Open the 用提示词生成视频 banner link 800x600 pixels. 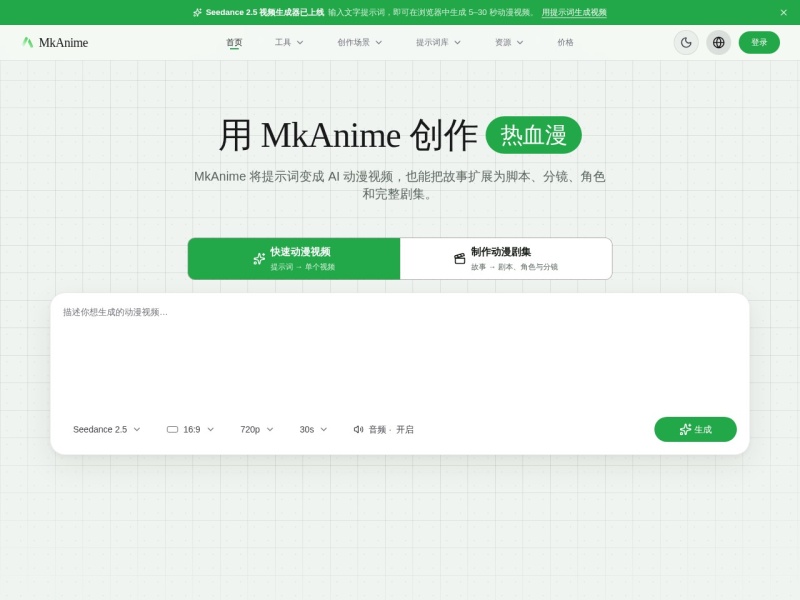[x=574, y=12]
